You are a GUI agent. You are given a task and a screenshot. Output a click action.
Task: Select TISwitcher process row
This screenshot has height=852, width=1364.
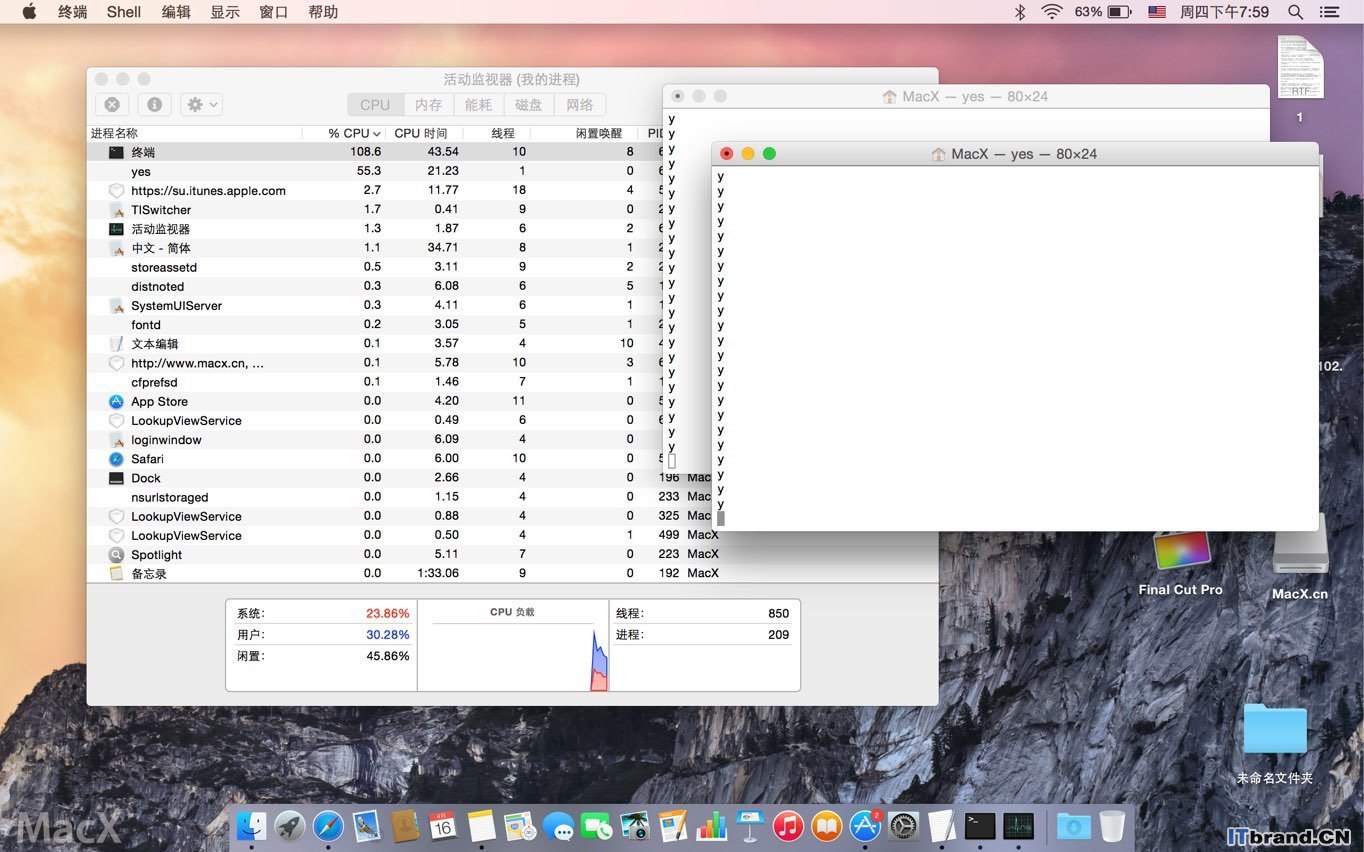tap(375, 209)
